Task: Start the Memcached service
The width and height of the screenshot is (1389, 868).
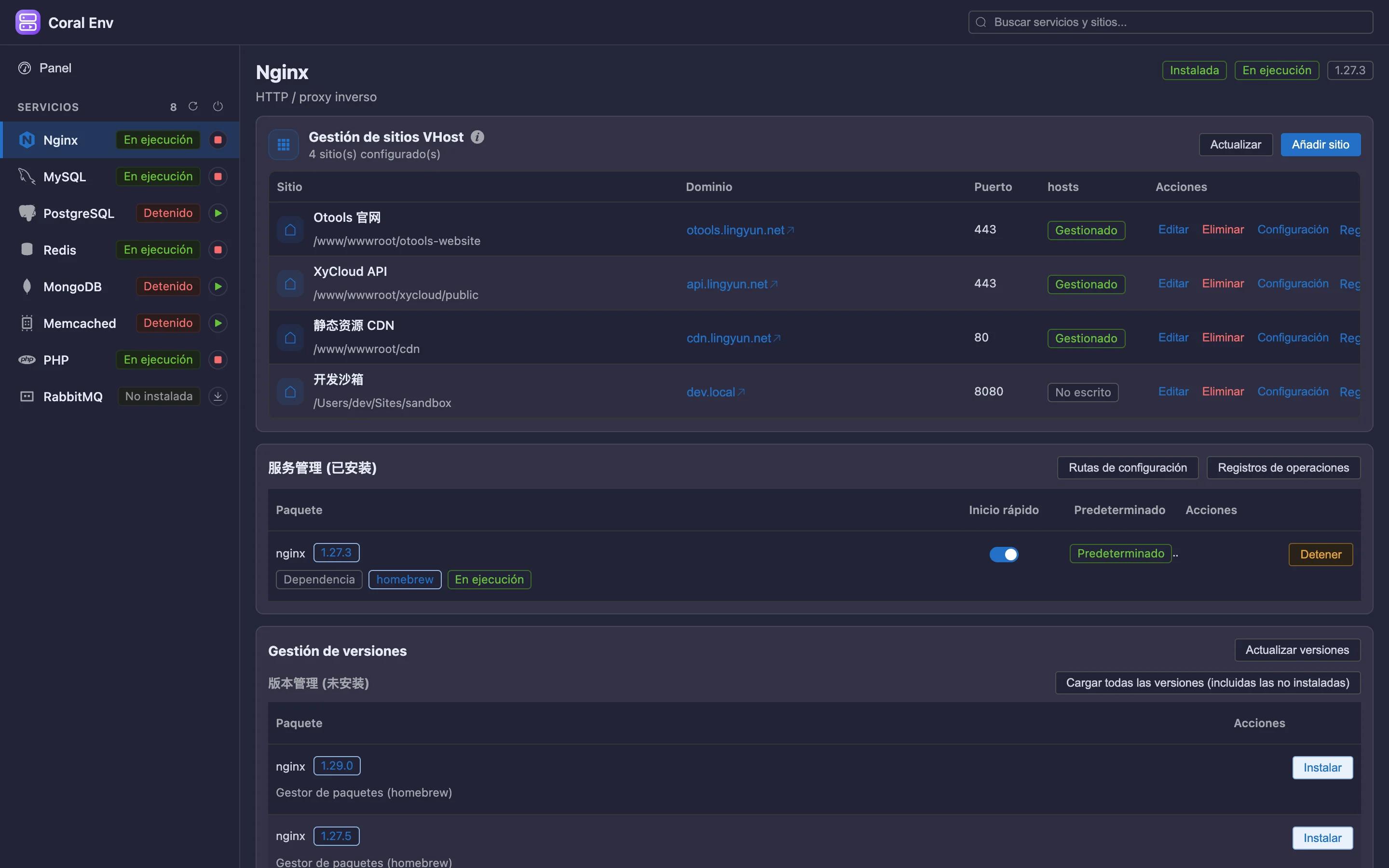Action: 218,323
